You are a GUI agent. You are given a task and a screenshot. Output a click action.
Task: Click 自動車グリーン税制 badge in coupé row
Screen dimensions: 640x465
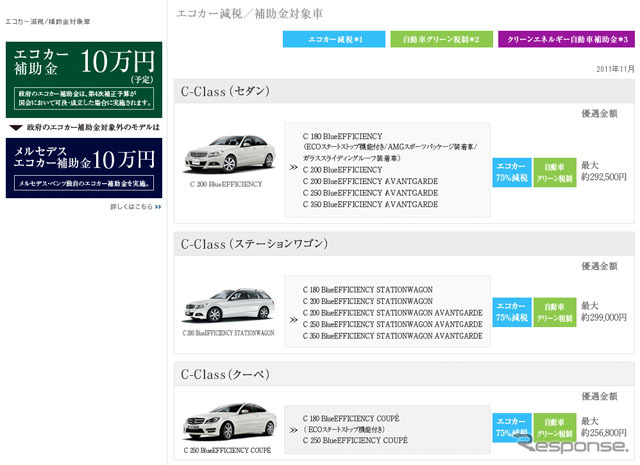555,427
